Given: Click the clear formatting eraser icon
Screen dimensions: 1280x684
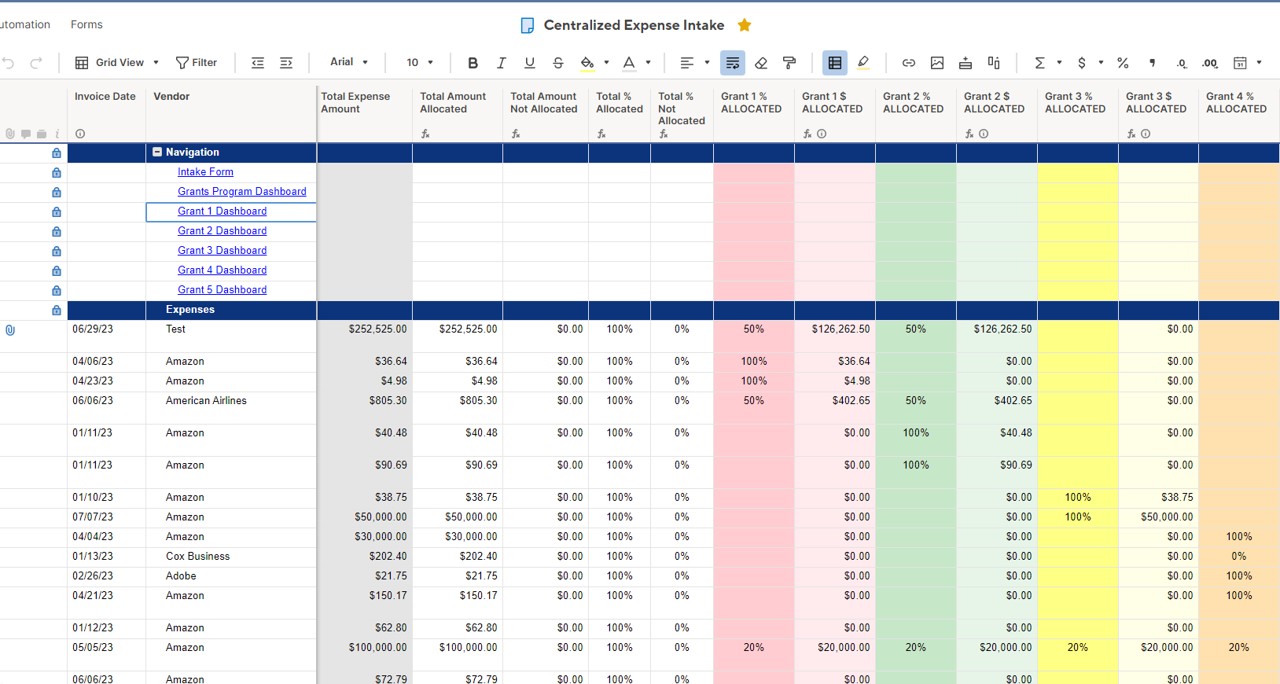Looking at the screenshot, I should [761, 63].
